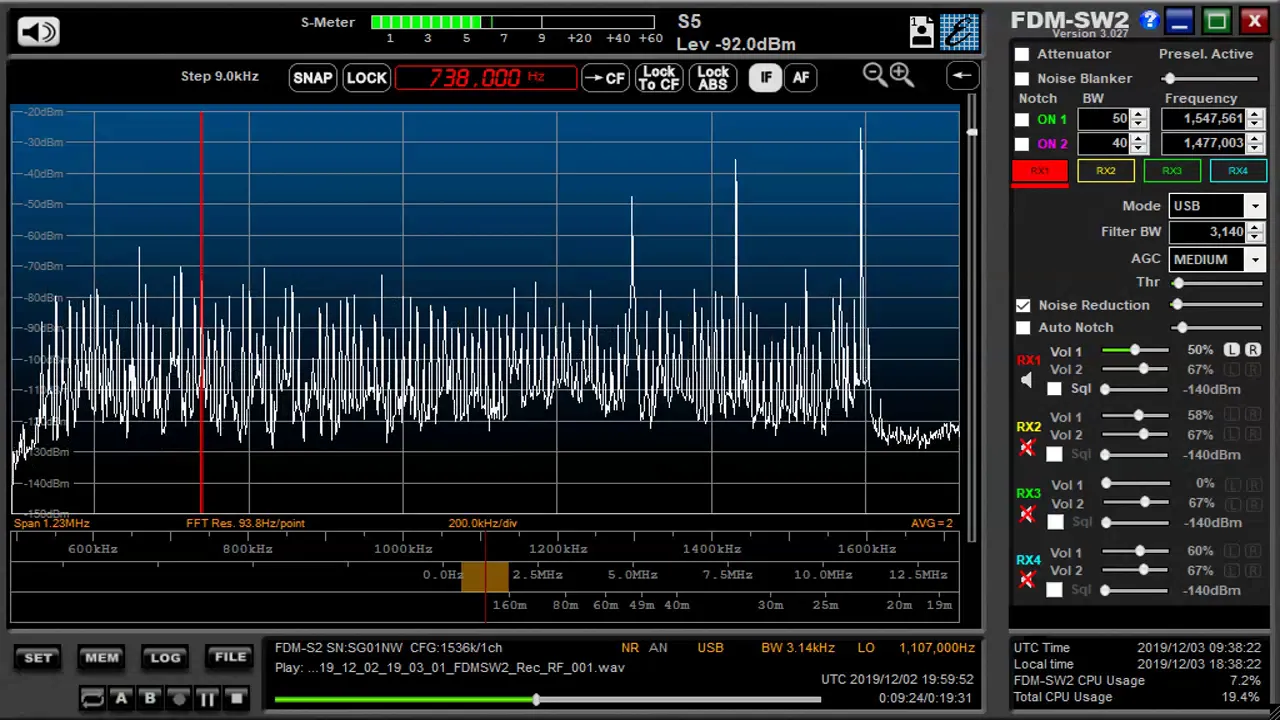Adjust the Thr threshold slider
This screenshot has width=1280, height=720.
click(1217, 283)
